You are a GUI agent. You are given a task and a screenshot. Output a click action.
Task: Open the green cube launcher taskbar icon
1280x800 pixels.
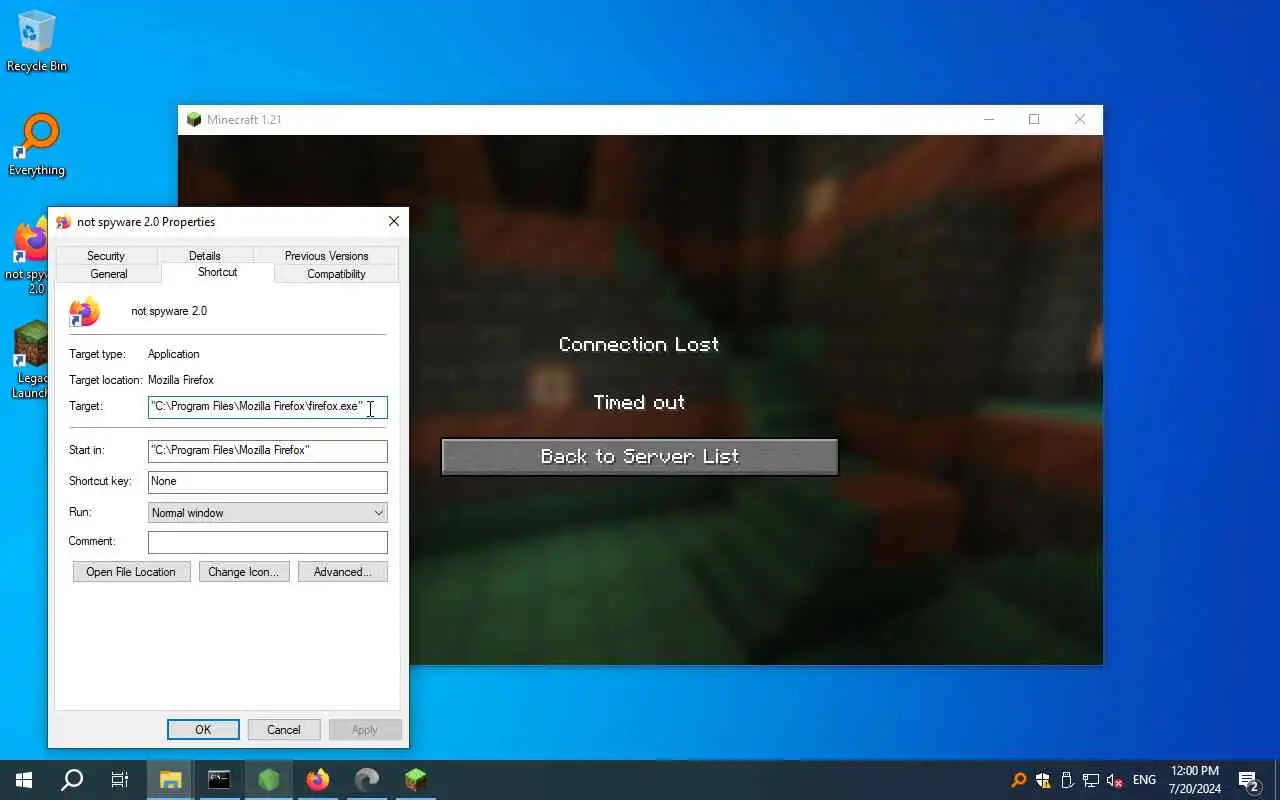[x=268, y=780]
